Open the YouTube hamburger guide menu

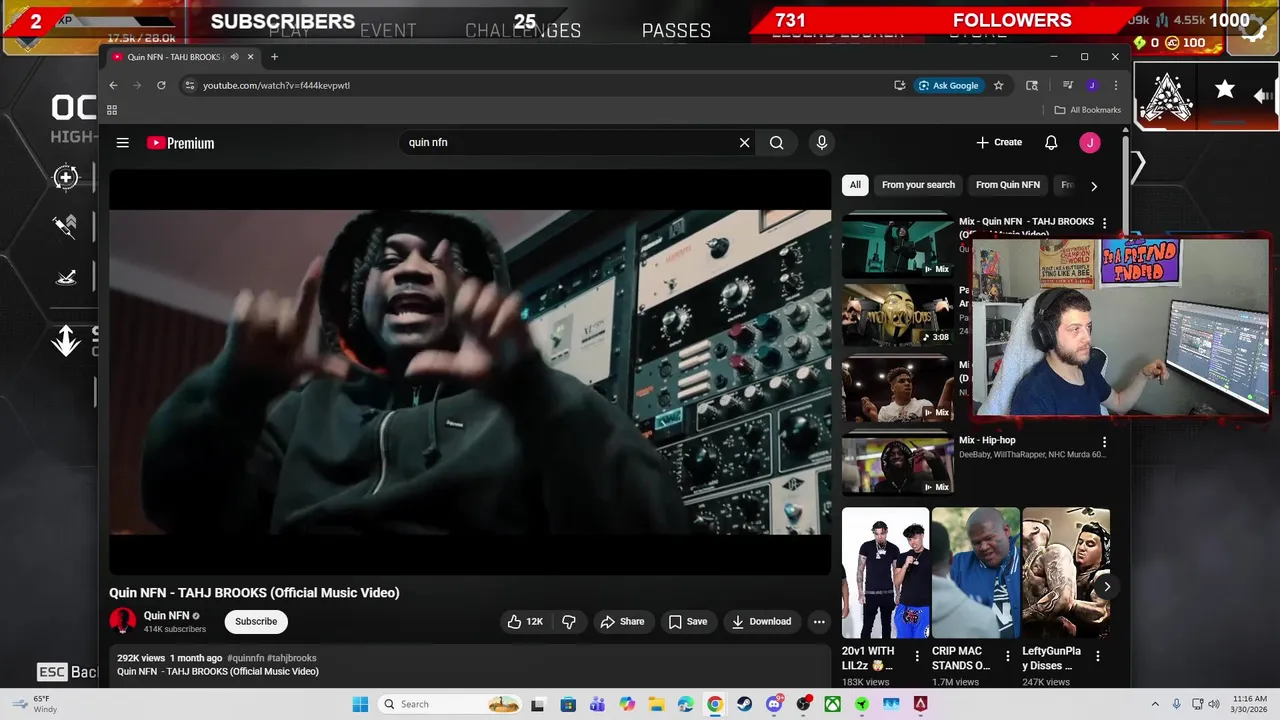122,143
